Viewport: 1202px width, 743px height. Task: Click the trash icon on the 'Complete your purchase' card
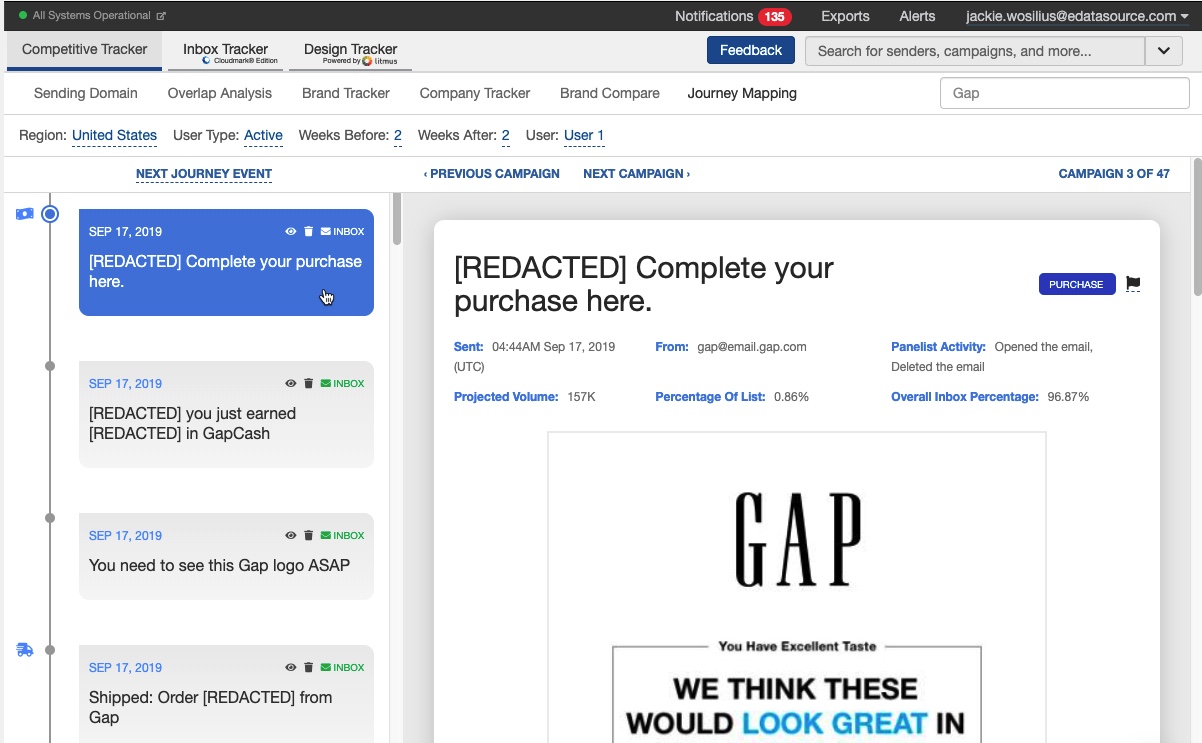coord(309,232)
